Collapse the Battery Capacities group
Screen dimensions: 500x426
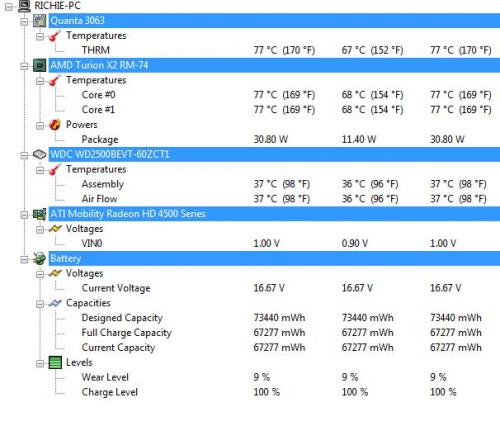point(40,304)
